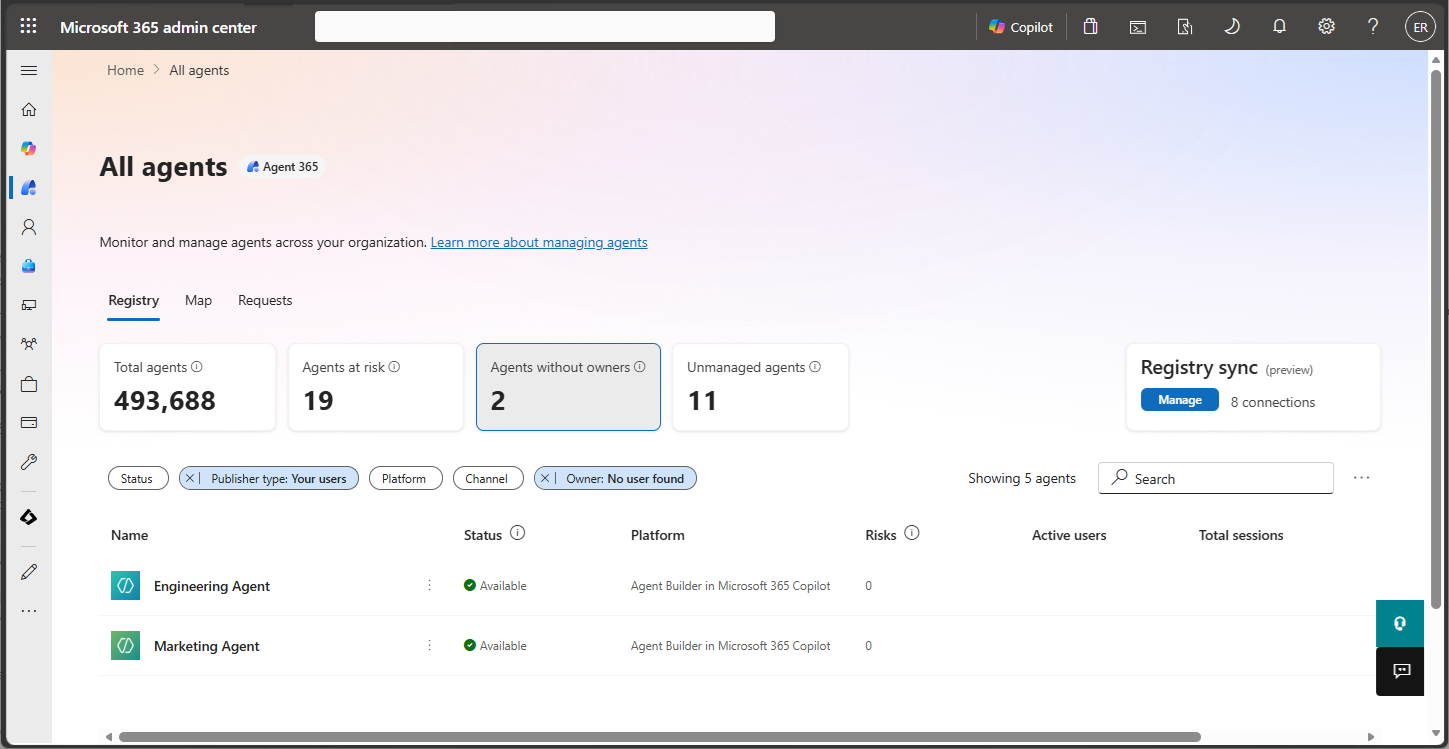The image size is (1449, 749).
Task: Open more table options ellipsis near Search
Action: 1361,478
